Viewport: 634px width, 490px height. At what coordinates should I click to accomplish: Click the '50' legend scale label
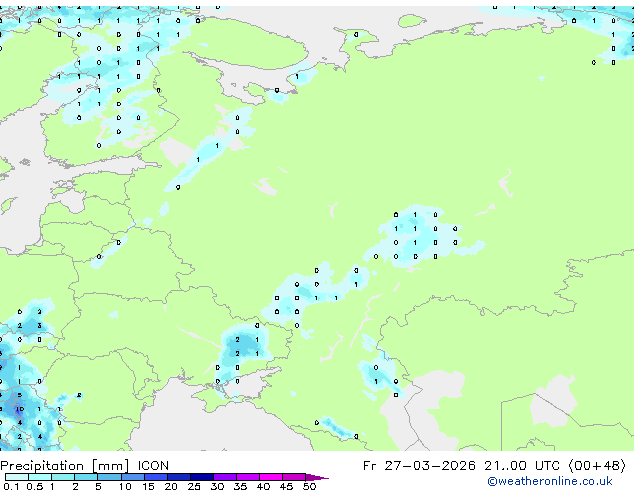click(x=309, y=486)
